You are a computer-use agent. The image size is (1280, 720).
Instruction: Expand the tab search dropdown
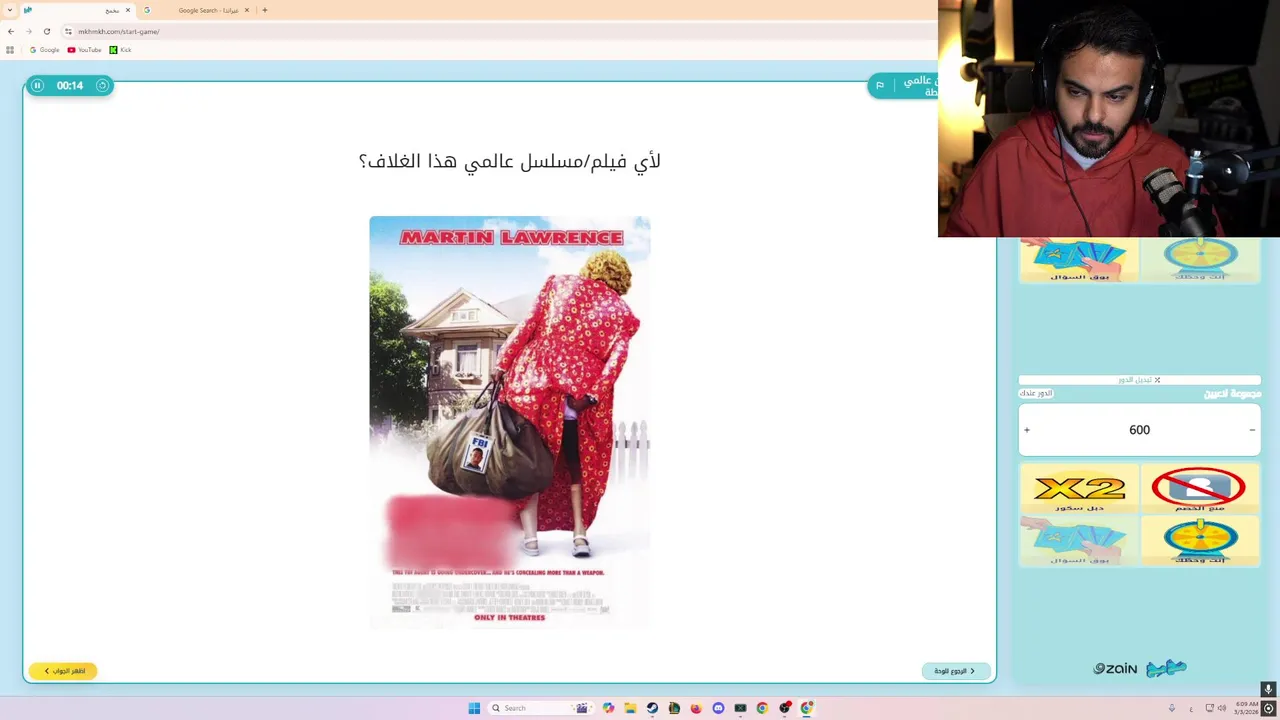click(x=9, y=10)
